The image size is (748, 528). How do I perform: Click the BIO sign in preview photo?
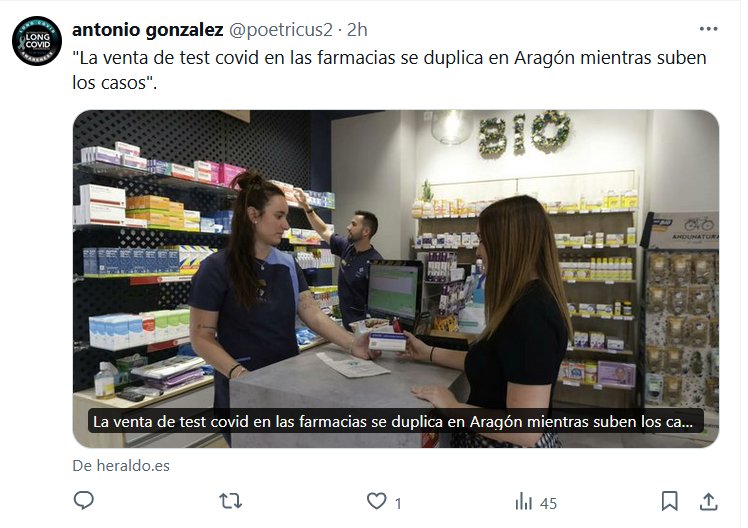tap(524, 133)
